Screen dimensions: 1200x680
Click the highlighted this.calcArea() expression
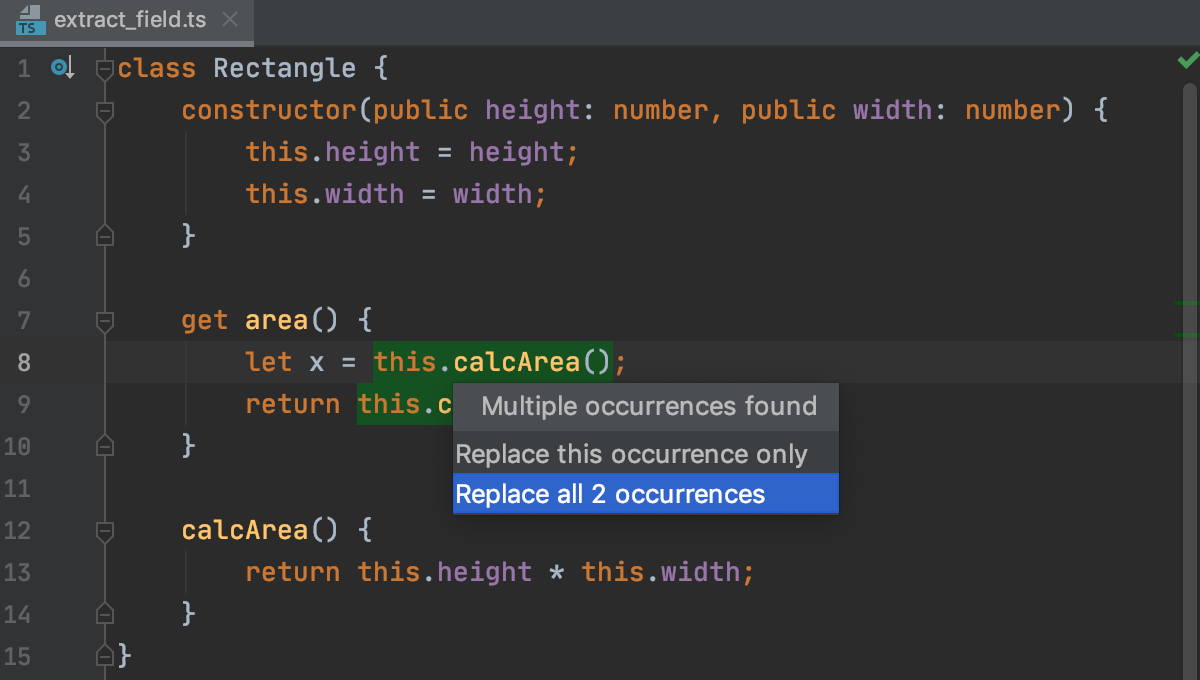point(492,361)
